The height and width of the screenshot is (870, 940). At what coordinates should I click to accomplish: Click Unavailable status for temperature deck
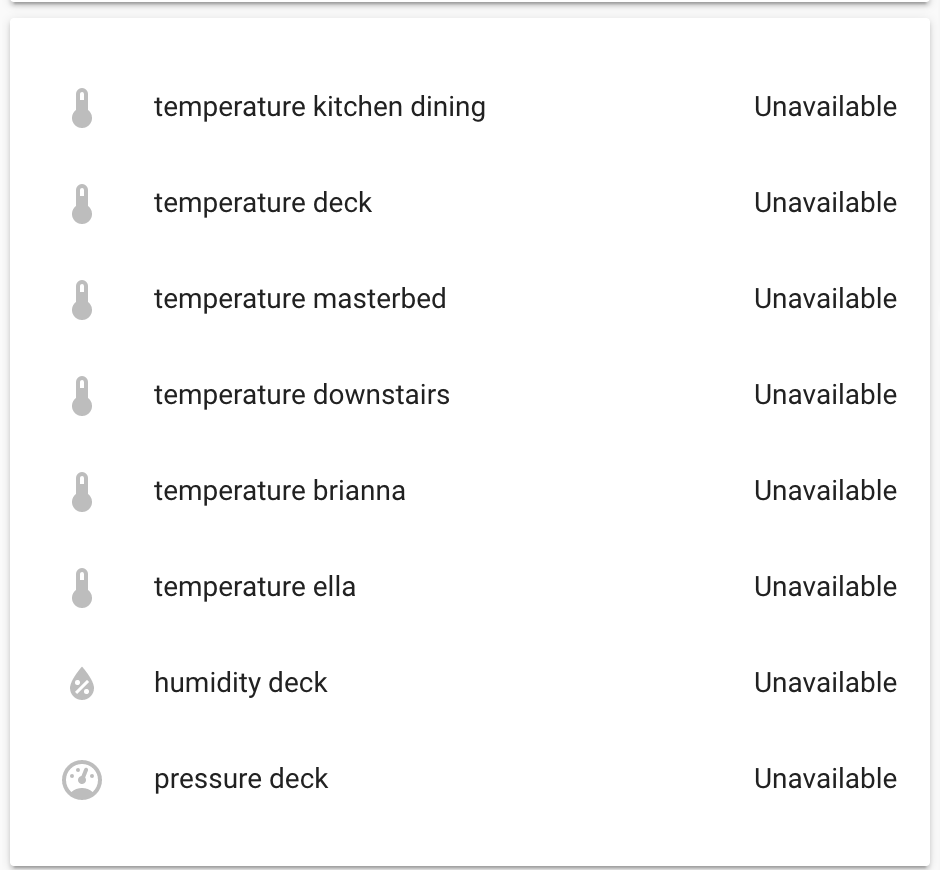pos(825,203)
